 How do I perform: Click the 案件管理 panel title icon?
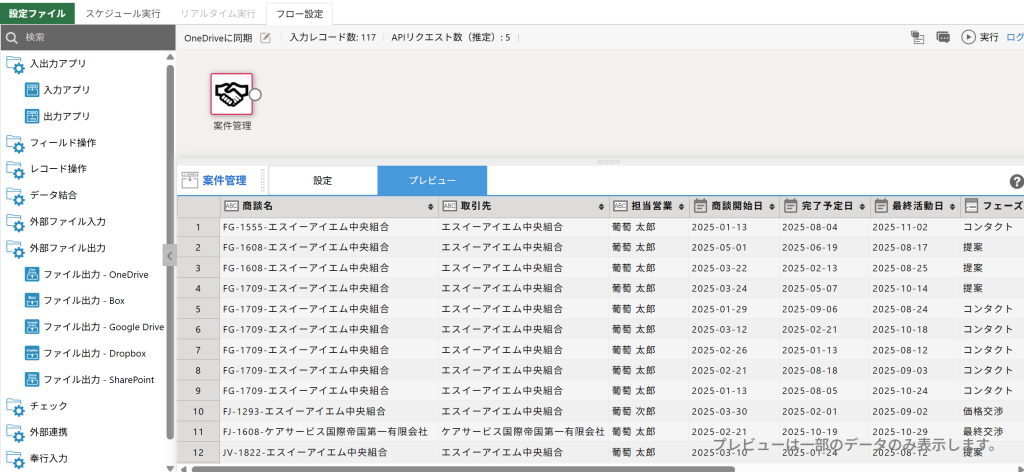click(189, 181)
